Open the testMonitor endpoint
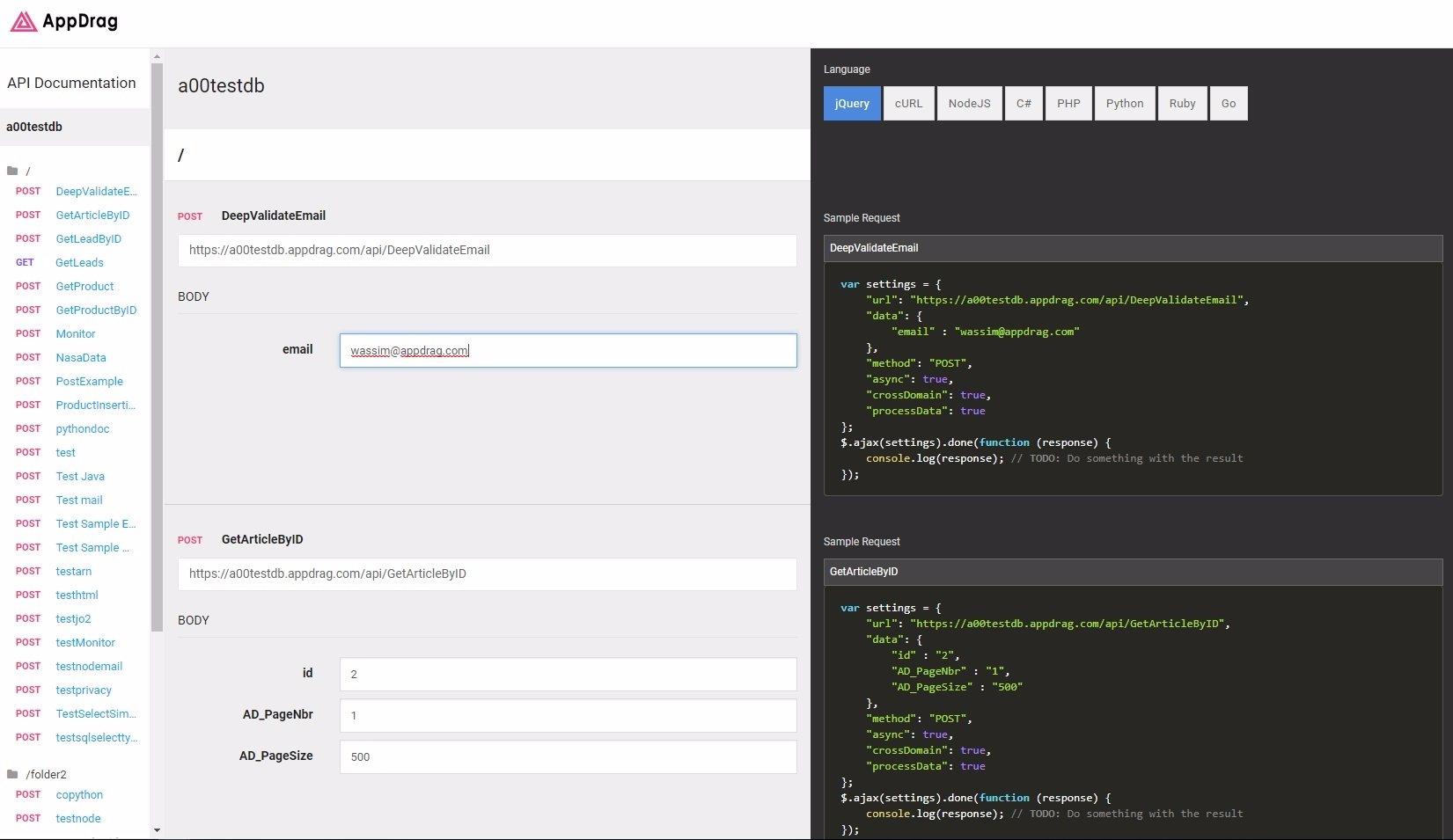1453x840 pixels. tap(85, 642)
